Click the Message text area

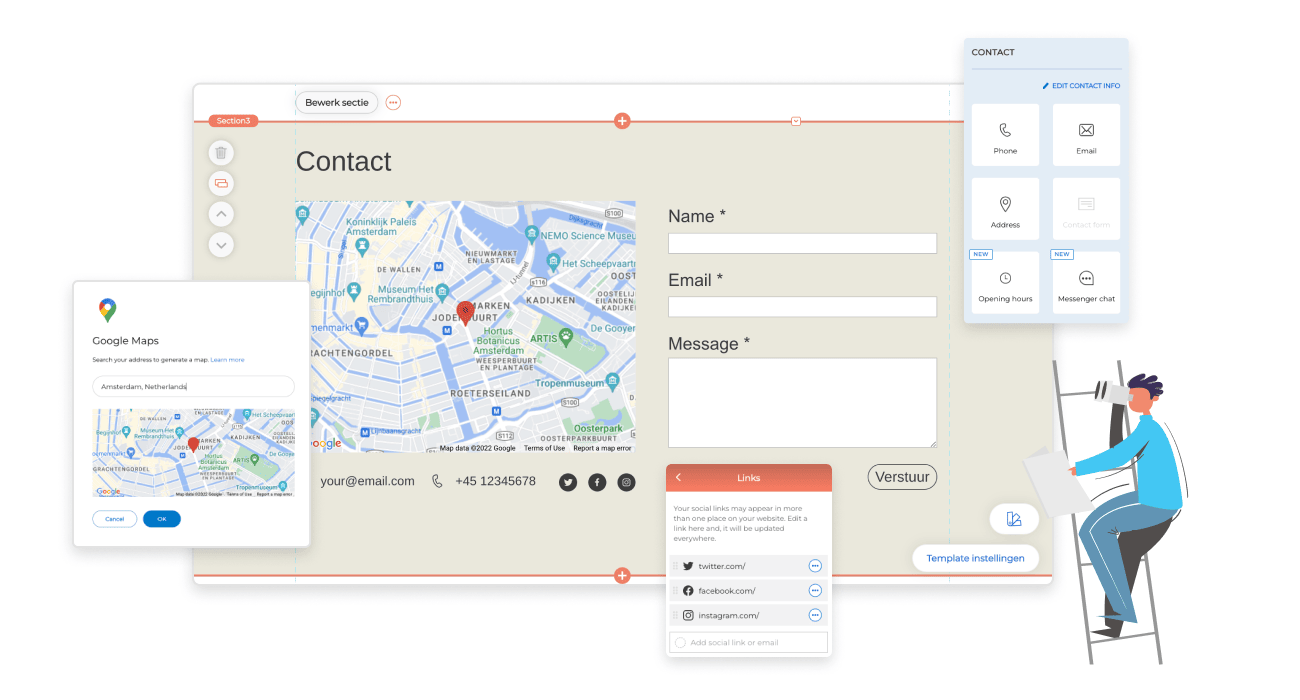tap(802, 402)
